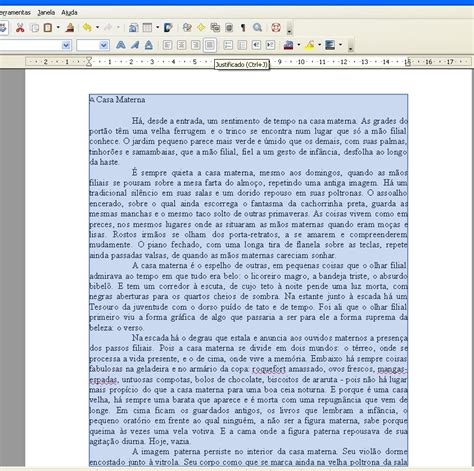This screenshot has width=474, height=471.
Task: Open the Paste options dropdown arrow
Action: [58, 28]
